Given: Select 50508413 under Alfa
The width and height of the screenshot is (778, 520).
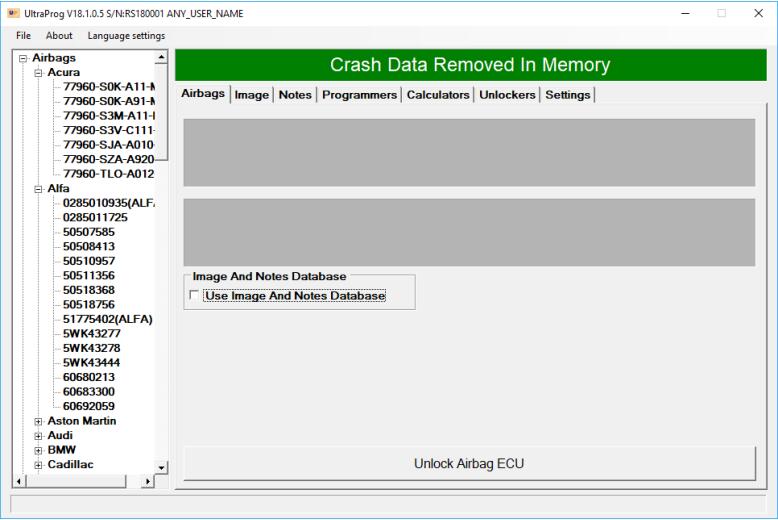Looking at the screenshot, I should (x=89, y=247).
